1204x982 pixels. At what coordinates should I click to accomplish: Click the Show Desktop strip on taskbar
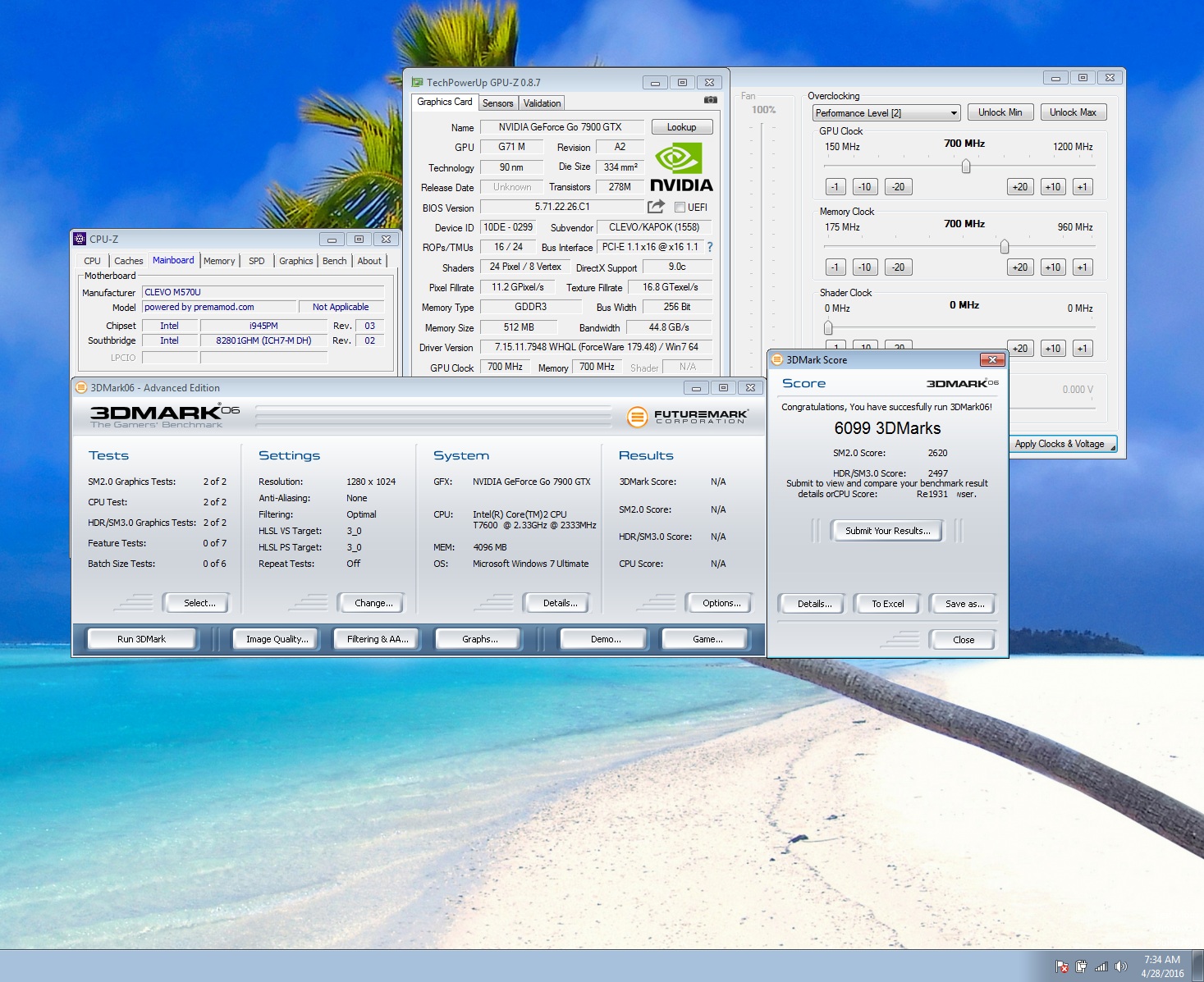tap(1198, 966)
